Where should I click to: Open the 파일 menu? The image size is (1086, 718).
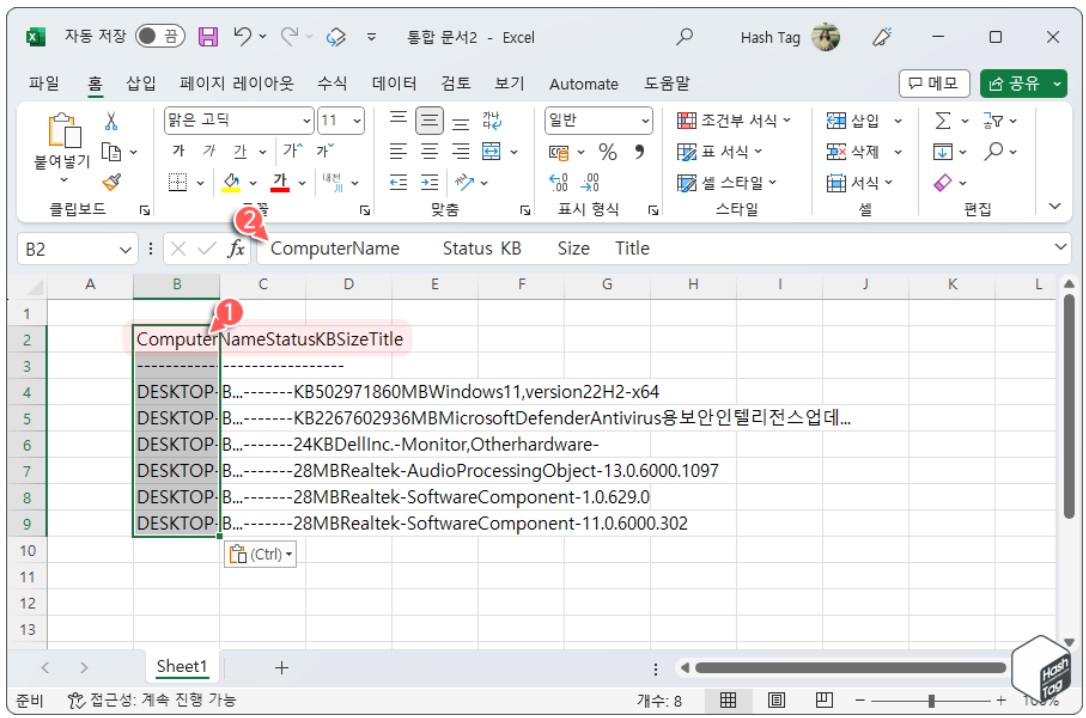(44, 84)
